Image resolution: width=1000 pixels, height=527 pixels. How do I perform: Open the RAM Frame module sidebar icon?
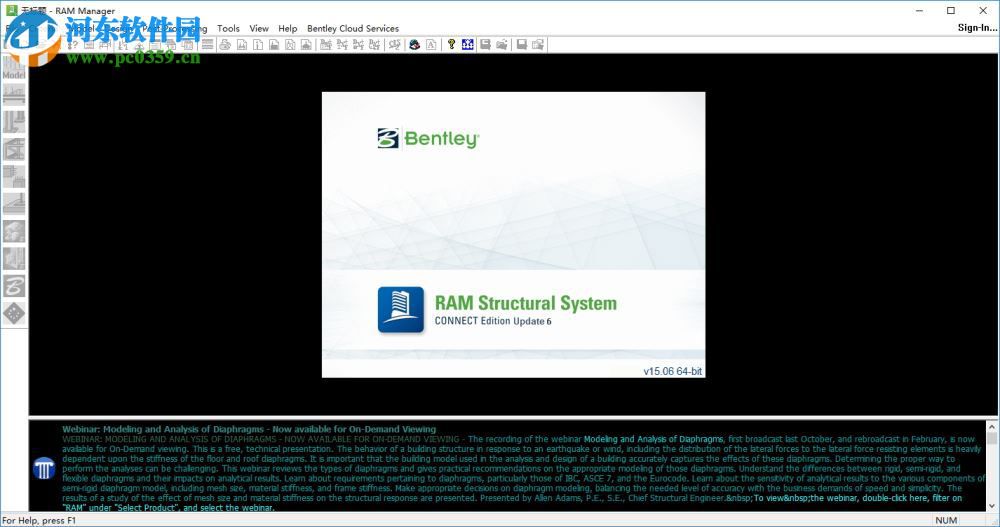click(14, 149)
